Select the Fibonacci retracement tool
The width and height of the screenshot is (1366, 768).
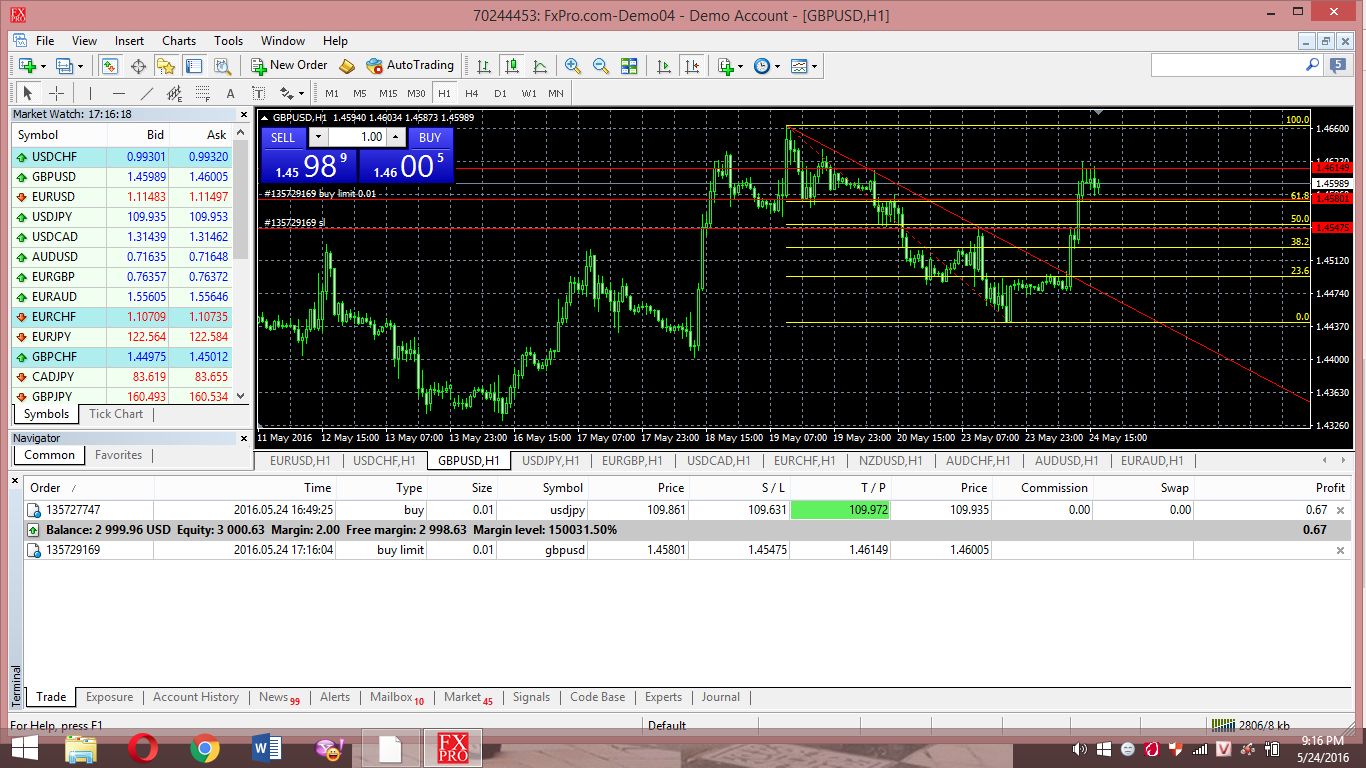click(203, 93)
